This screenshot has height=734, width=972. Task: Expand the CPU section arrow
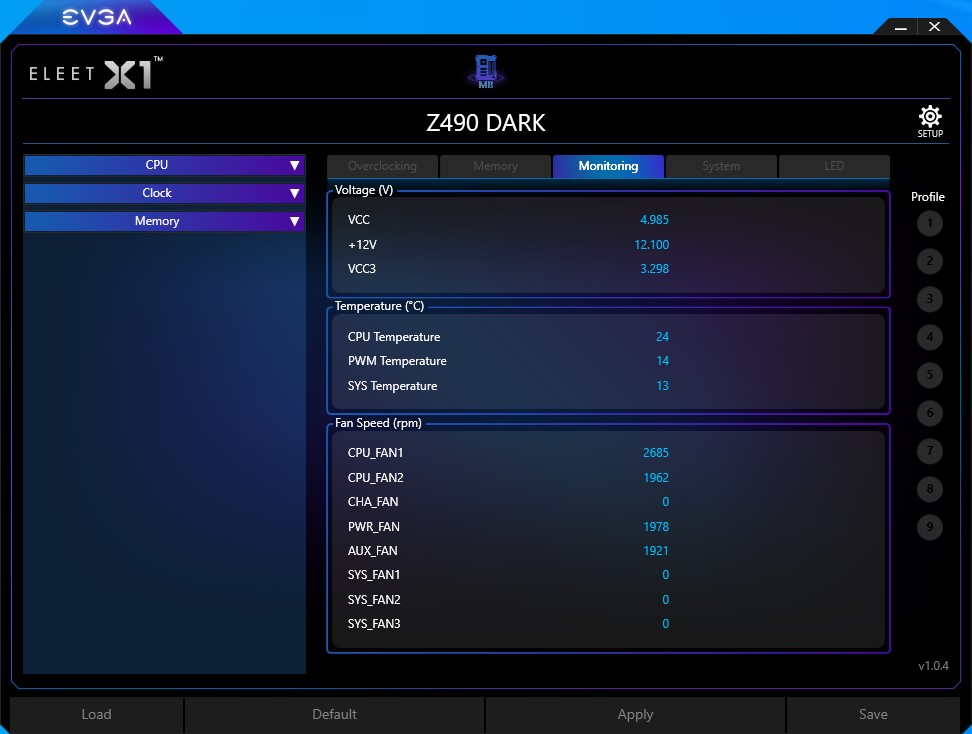pos(294,166)
